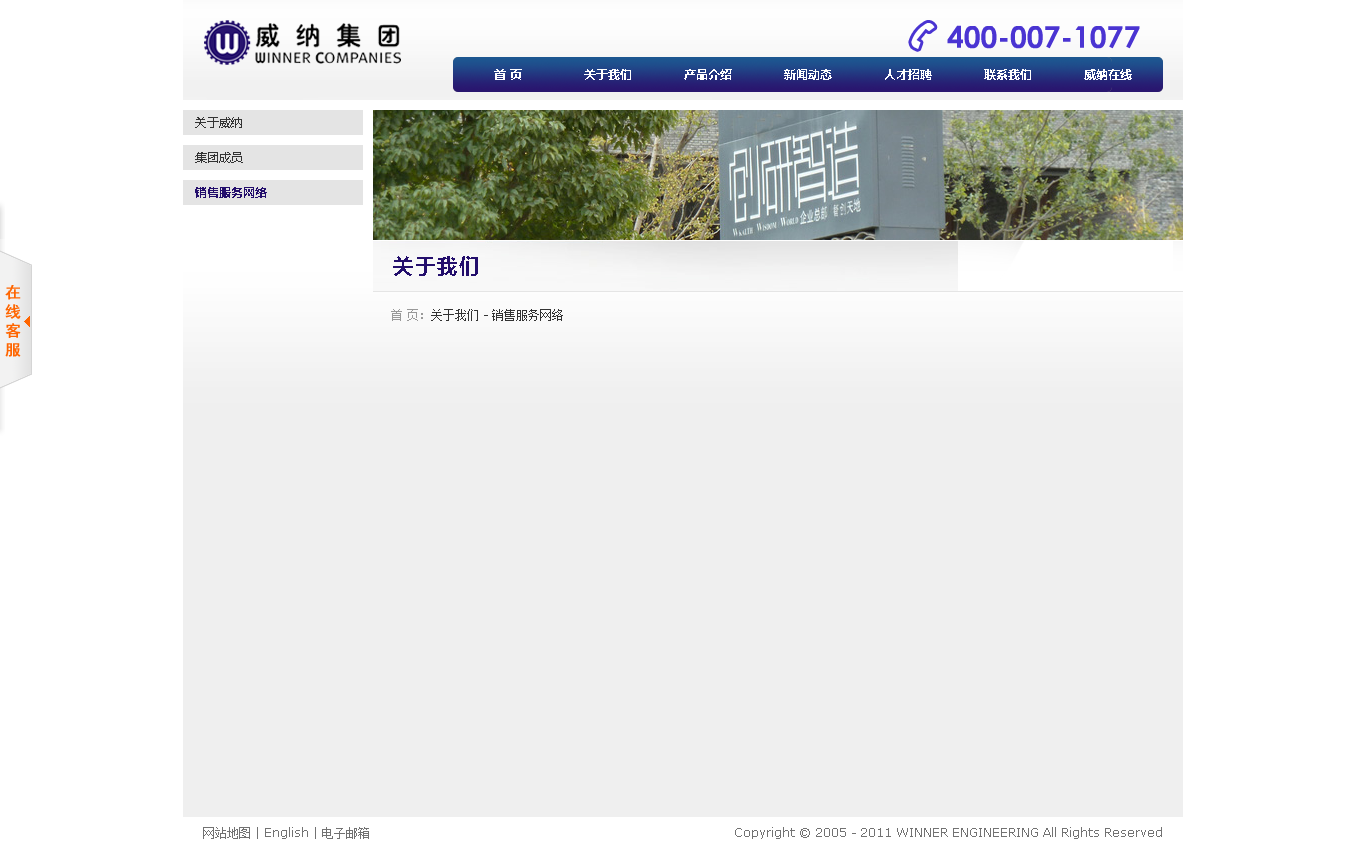1366x847 pixels.
Task: Click 关于我们 in the breadcrumb trail
Action: pos(454,316)
